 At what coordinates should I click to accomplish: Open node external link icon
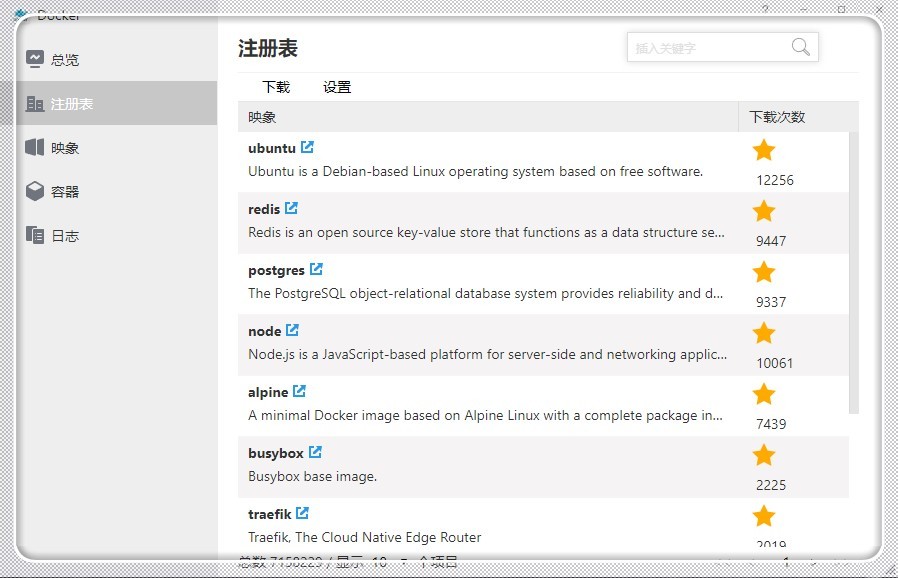point(292,330)
